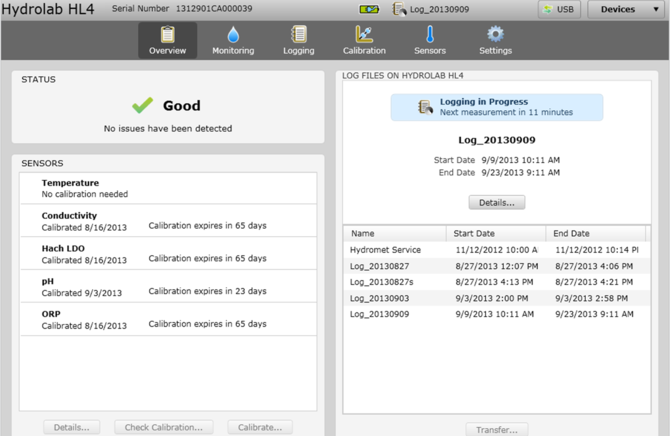Click the Check Calibration button
Screen dimensions: 670x436
click(x=164, y=427)
